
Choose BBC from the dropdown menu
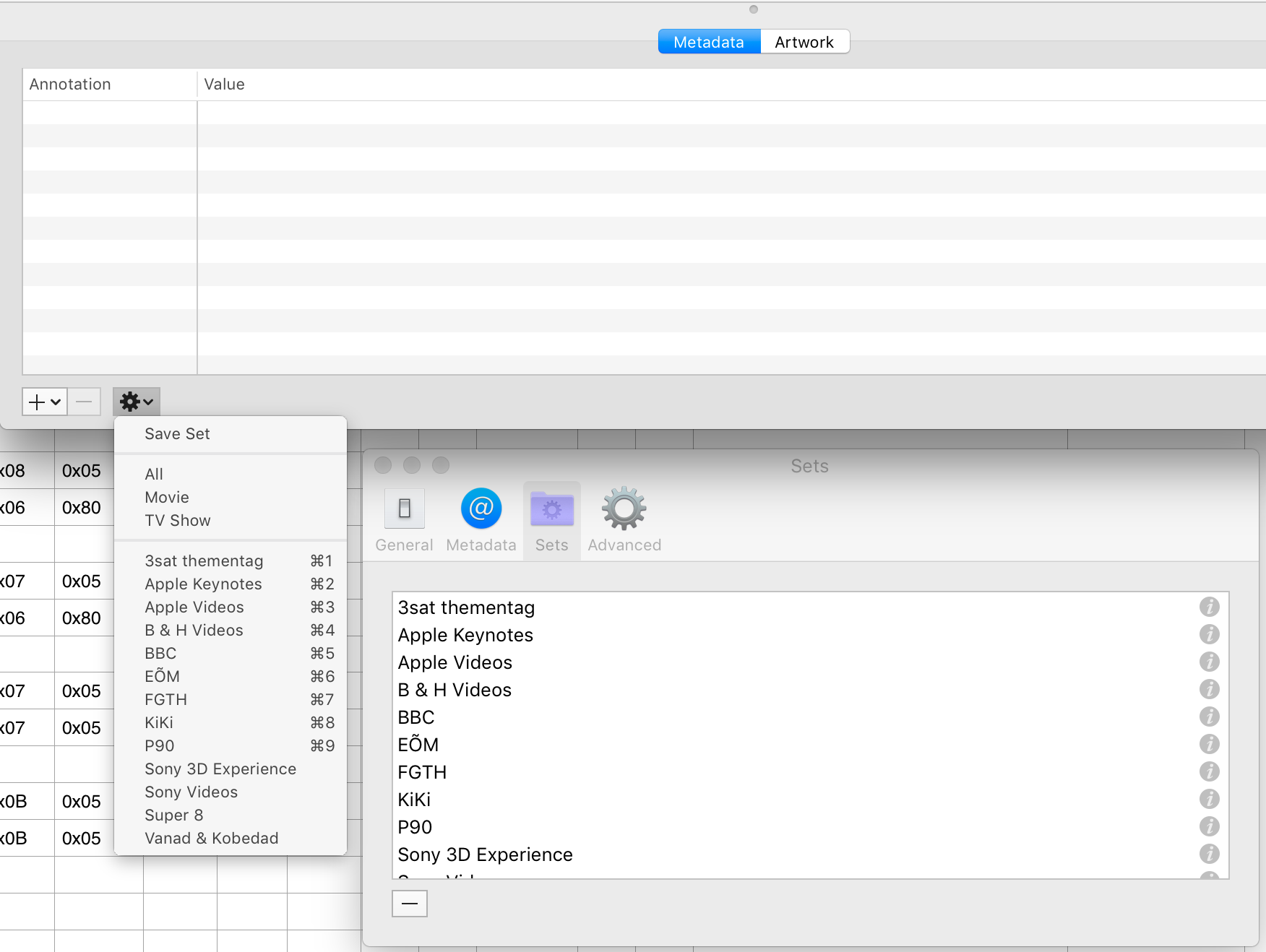click(x=231, y=654)
